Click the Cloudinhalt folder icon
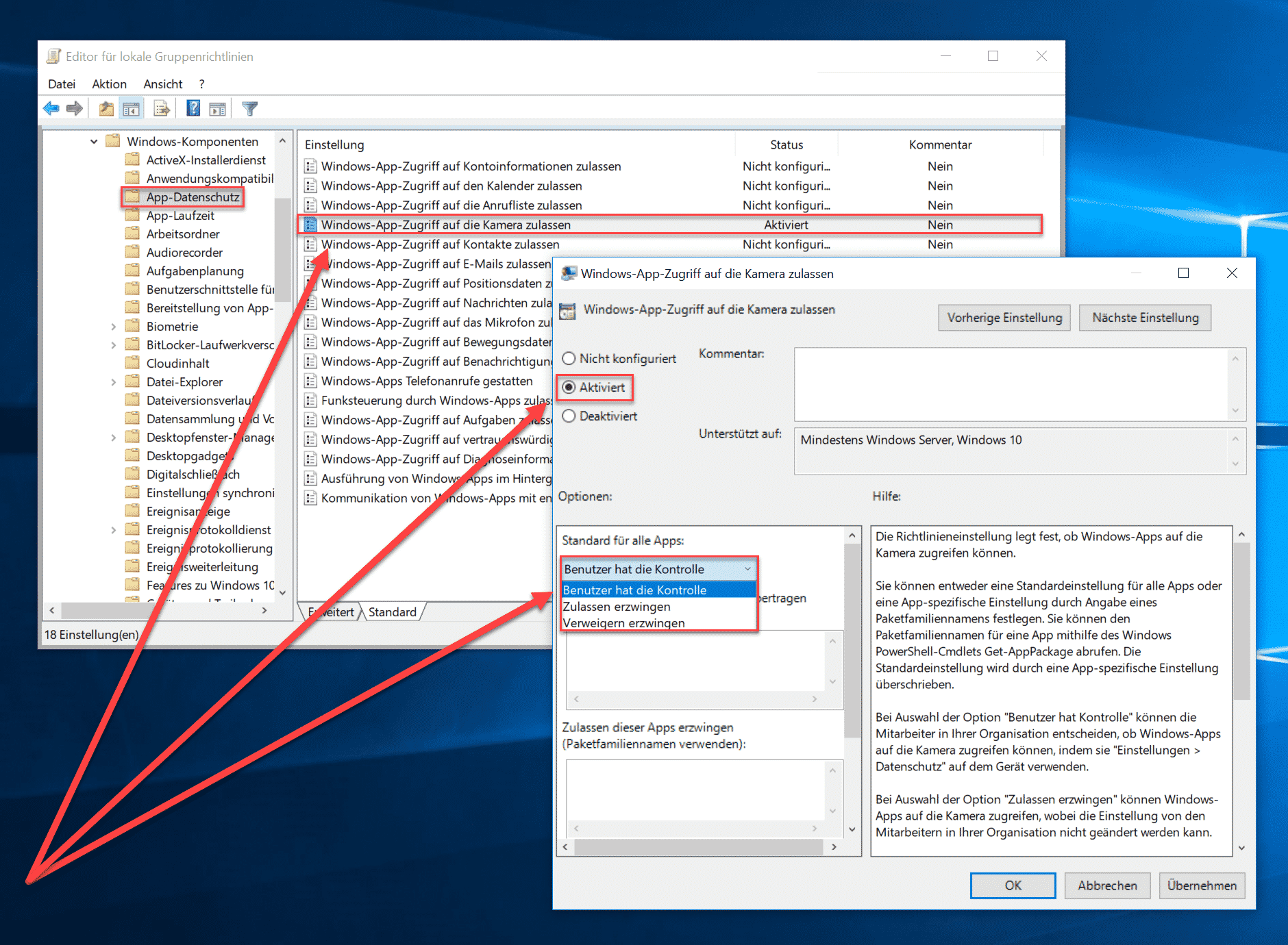1288x945 pixels. pos(132,363)
